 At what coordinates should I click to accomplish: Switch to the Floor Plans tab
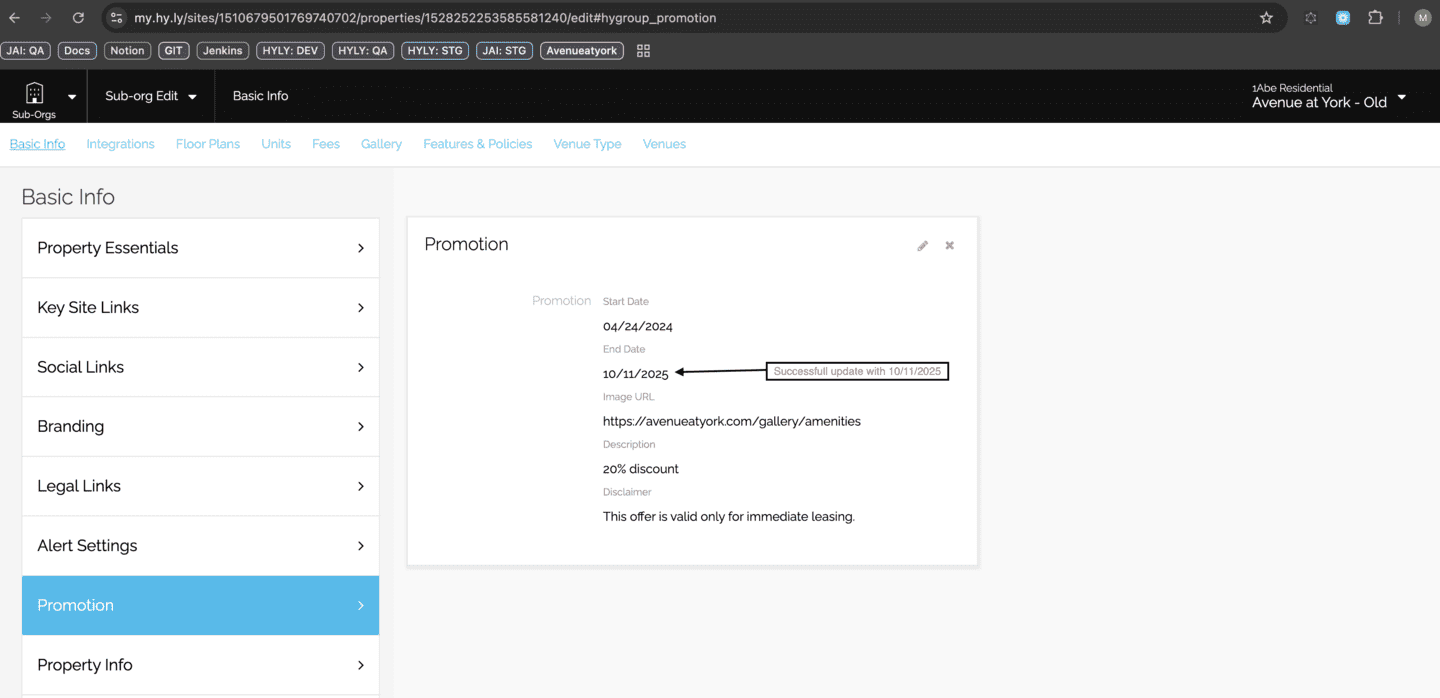tap(208, 144)
